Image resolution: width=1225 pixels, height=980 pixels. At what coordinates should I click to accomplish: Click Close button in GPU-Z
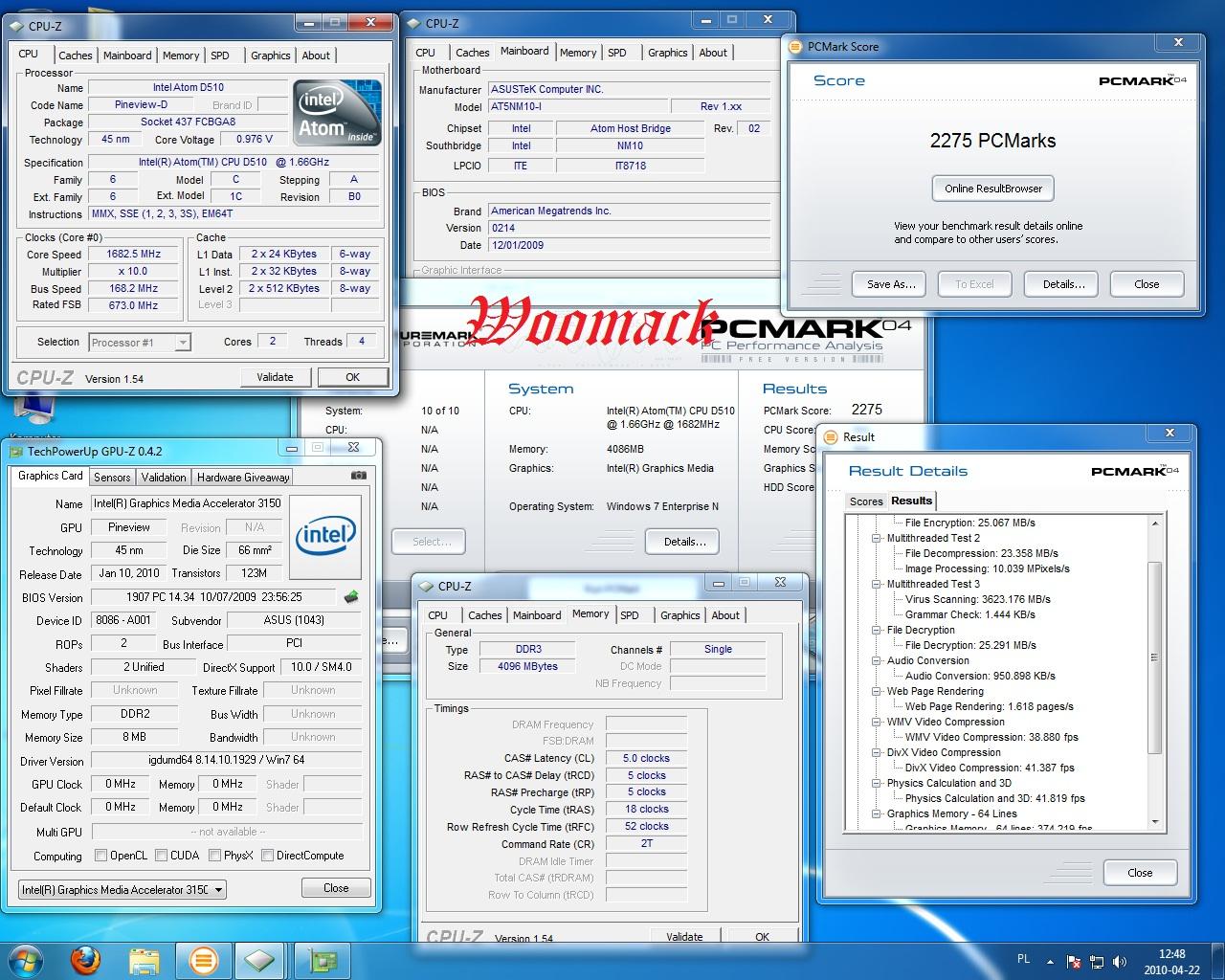336,888
